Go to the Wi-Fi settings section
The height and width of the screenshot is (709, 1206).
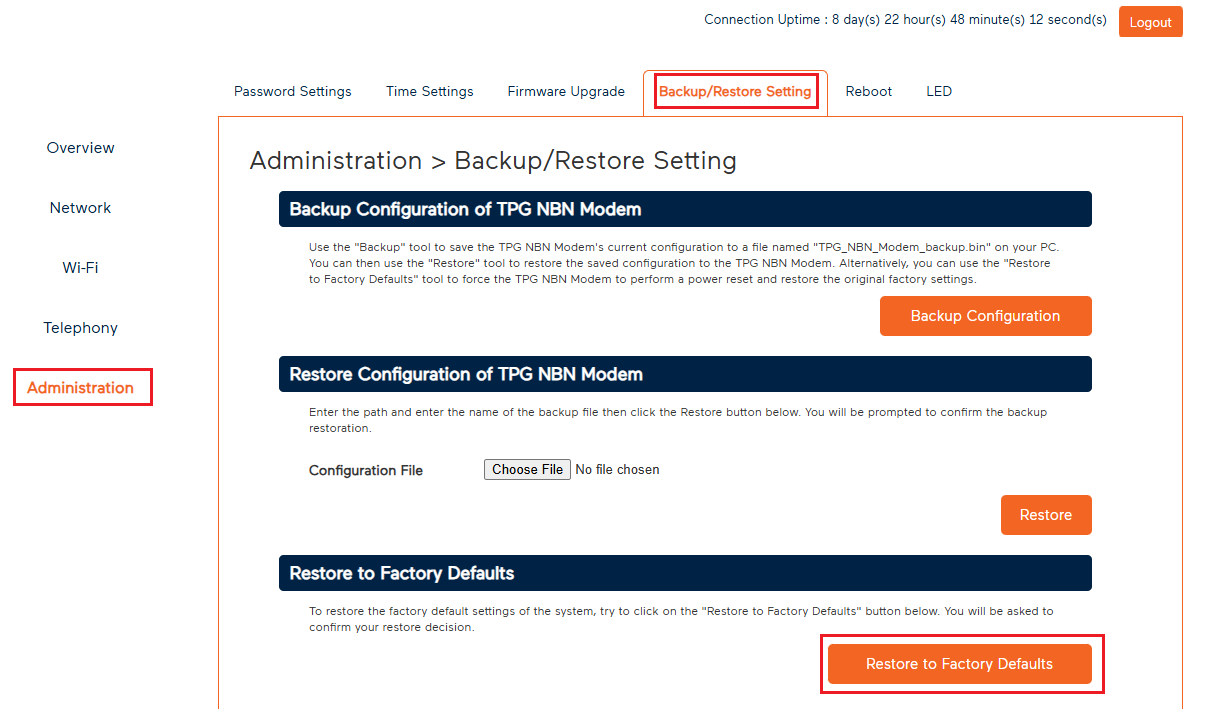[80, 267]
